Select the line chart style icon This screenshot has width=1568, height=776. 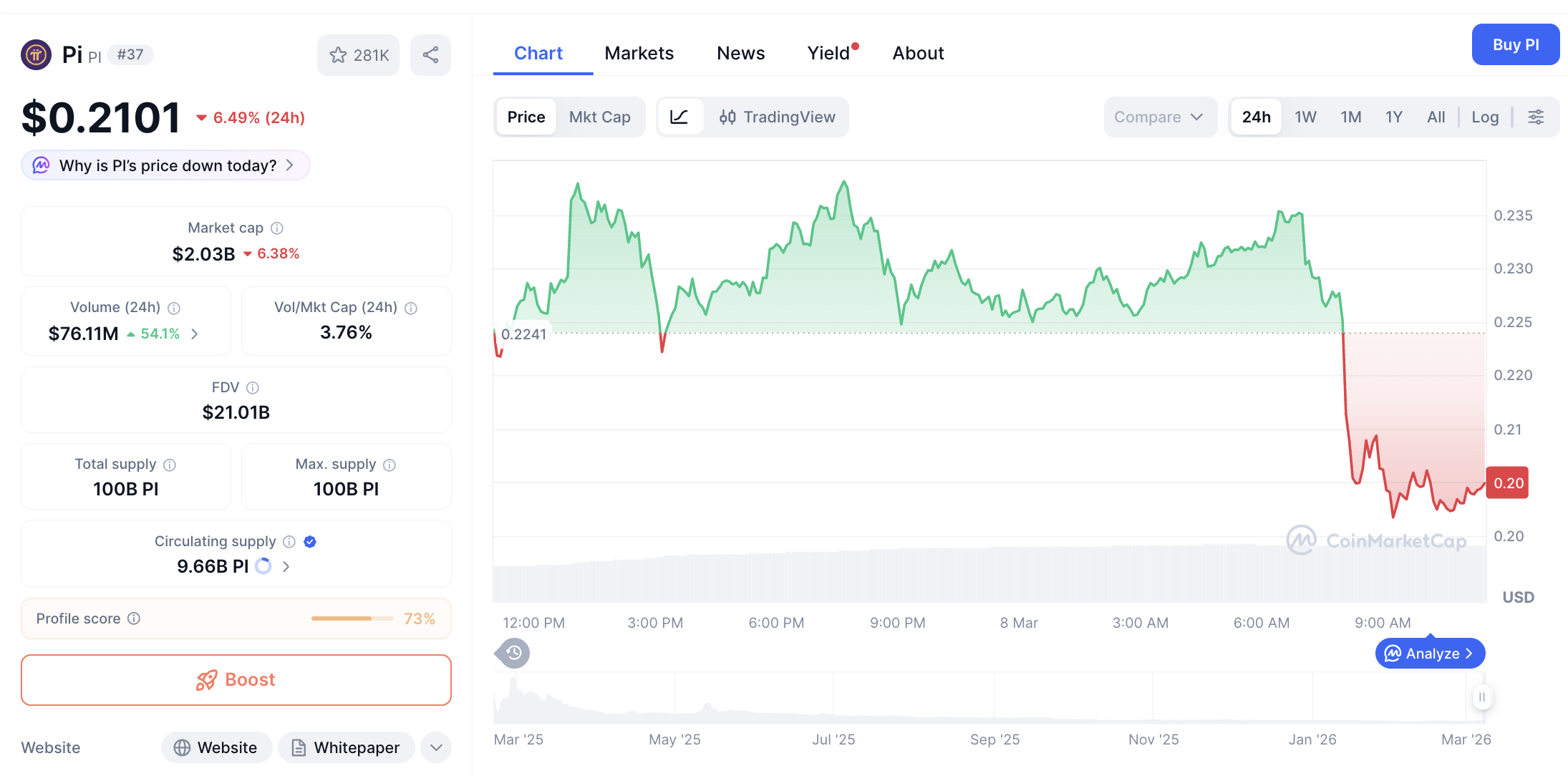click(680, 117)
